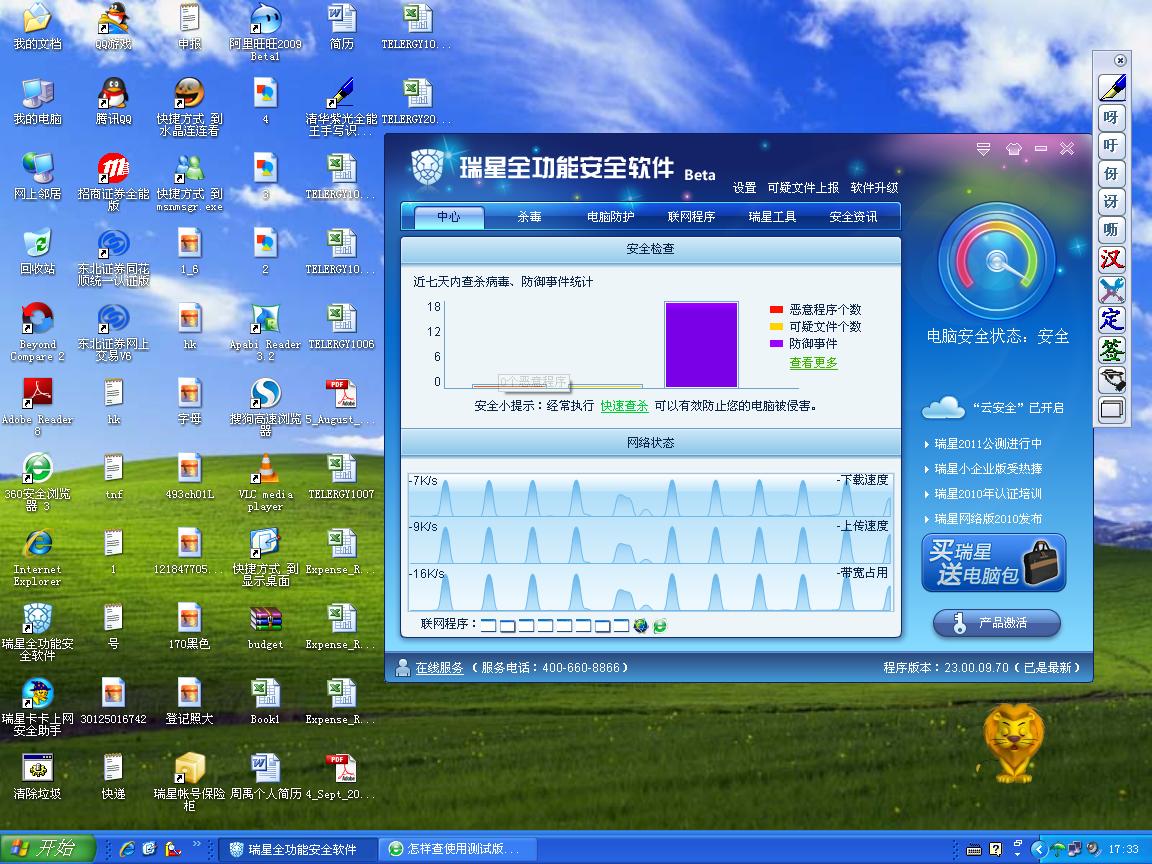Open the 在线服务 link
The height and width of the screenshot is (864, 1152).
click(x=439, y=668)
